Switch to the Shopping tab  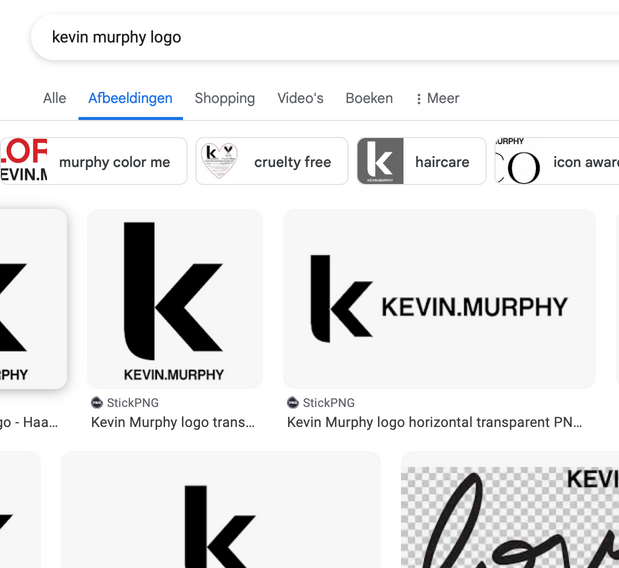224,98
